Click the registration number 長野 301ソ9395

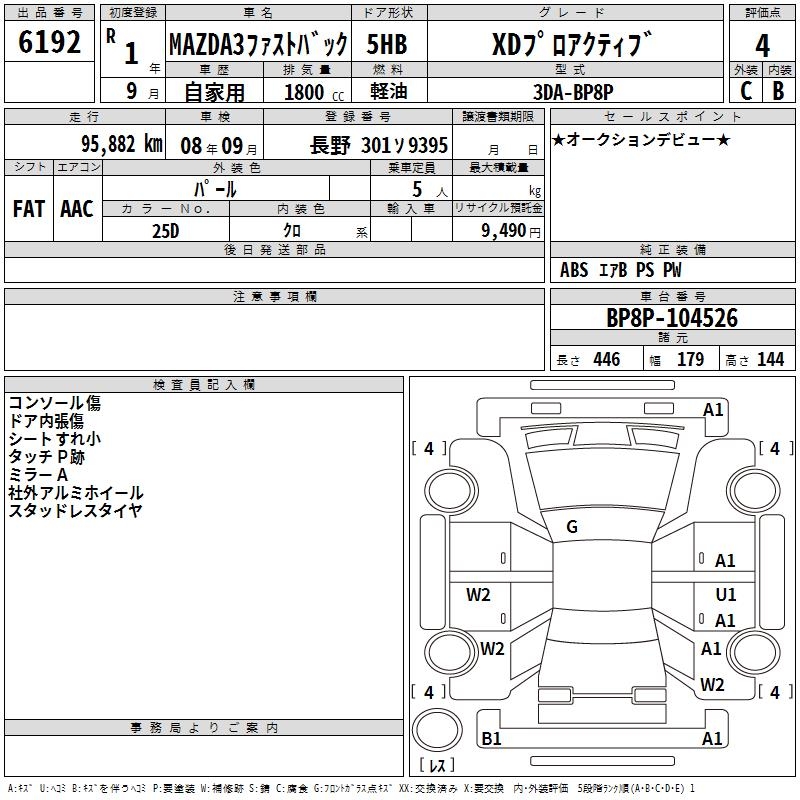[379, 144]
